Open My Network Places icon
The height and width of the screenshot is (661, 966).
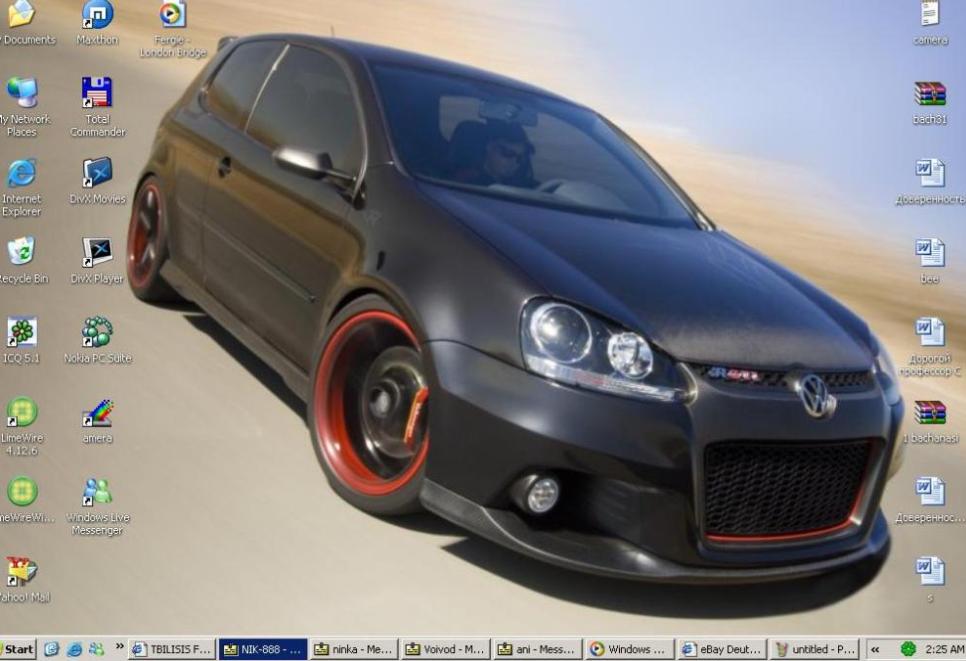[22, 93]
